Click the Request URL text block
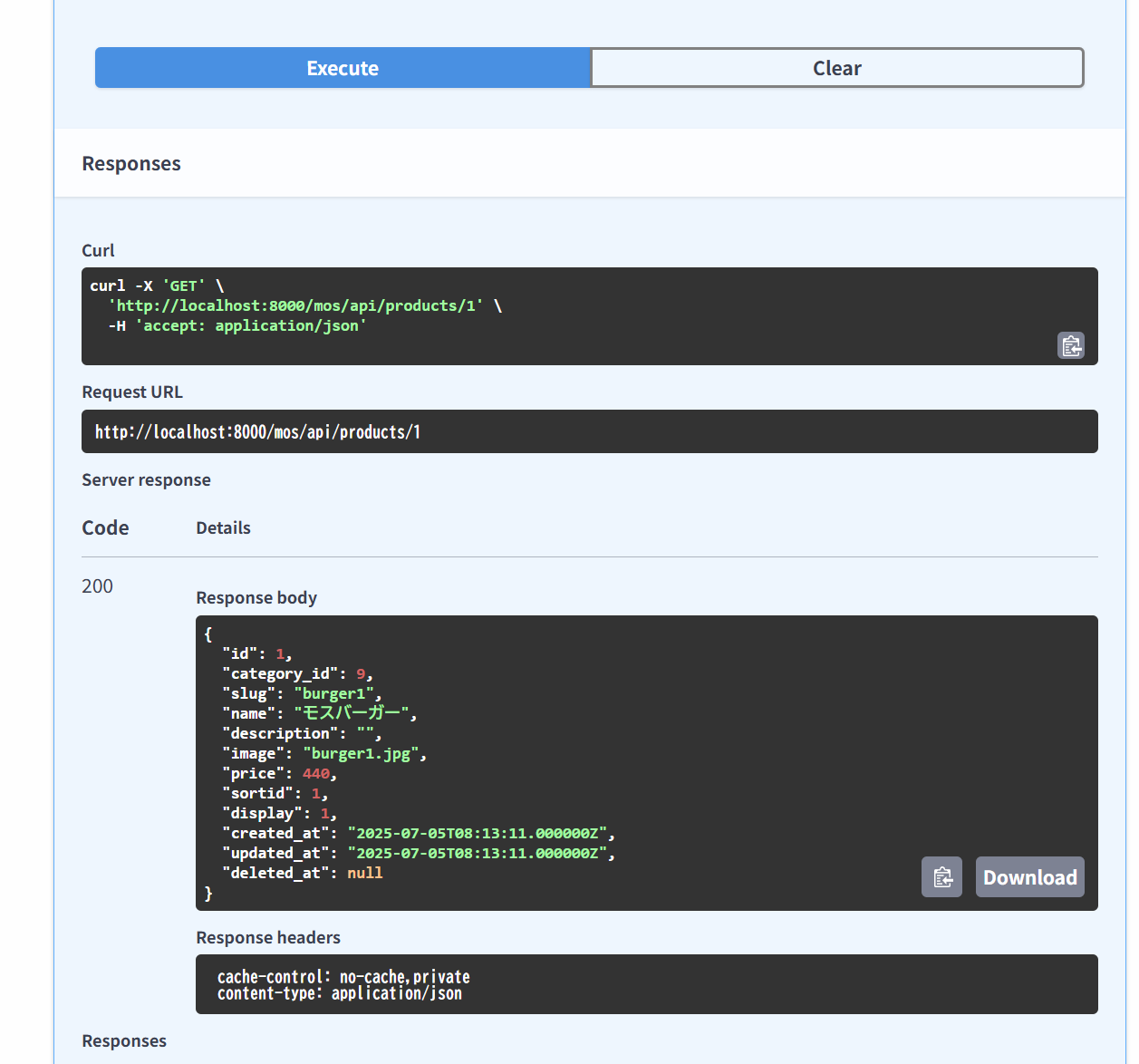The height and width of the screenshot is (1064, 1139). (257, 432)
